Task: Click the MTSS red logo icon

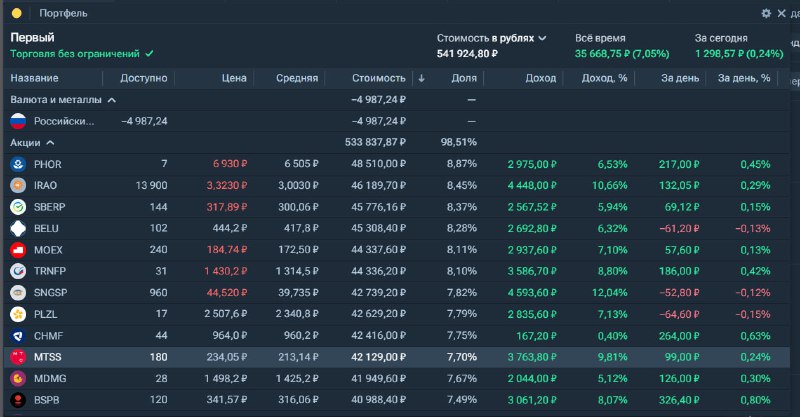Action: tap(18, 357)
